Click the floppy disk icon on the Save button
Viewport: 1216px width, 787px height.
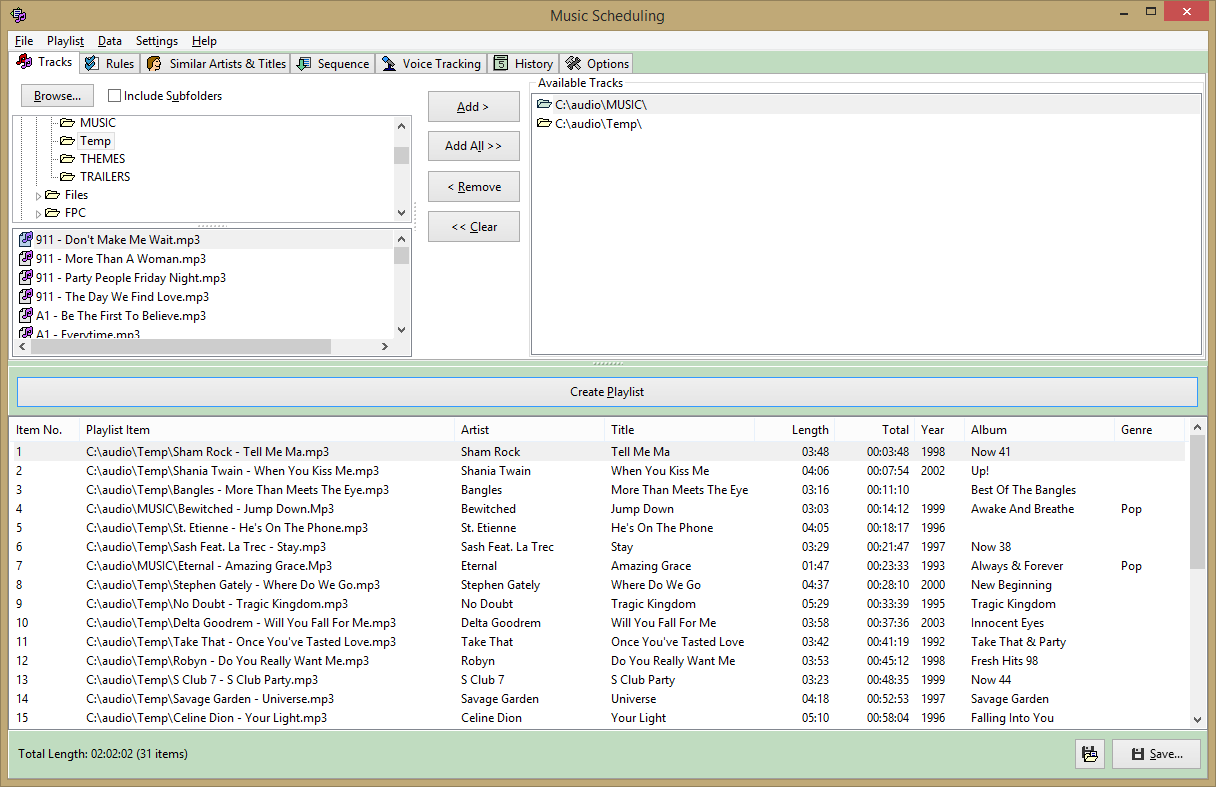point(1137,754)
